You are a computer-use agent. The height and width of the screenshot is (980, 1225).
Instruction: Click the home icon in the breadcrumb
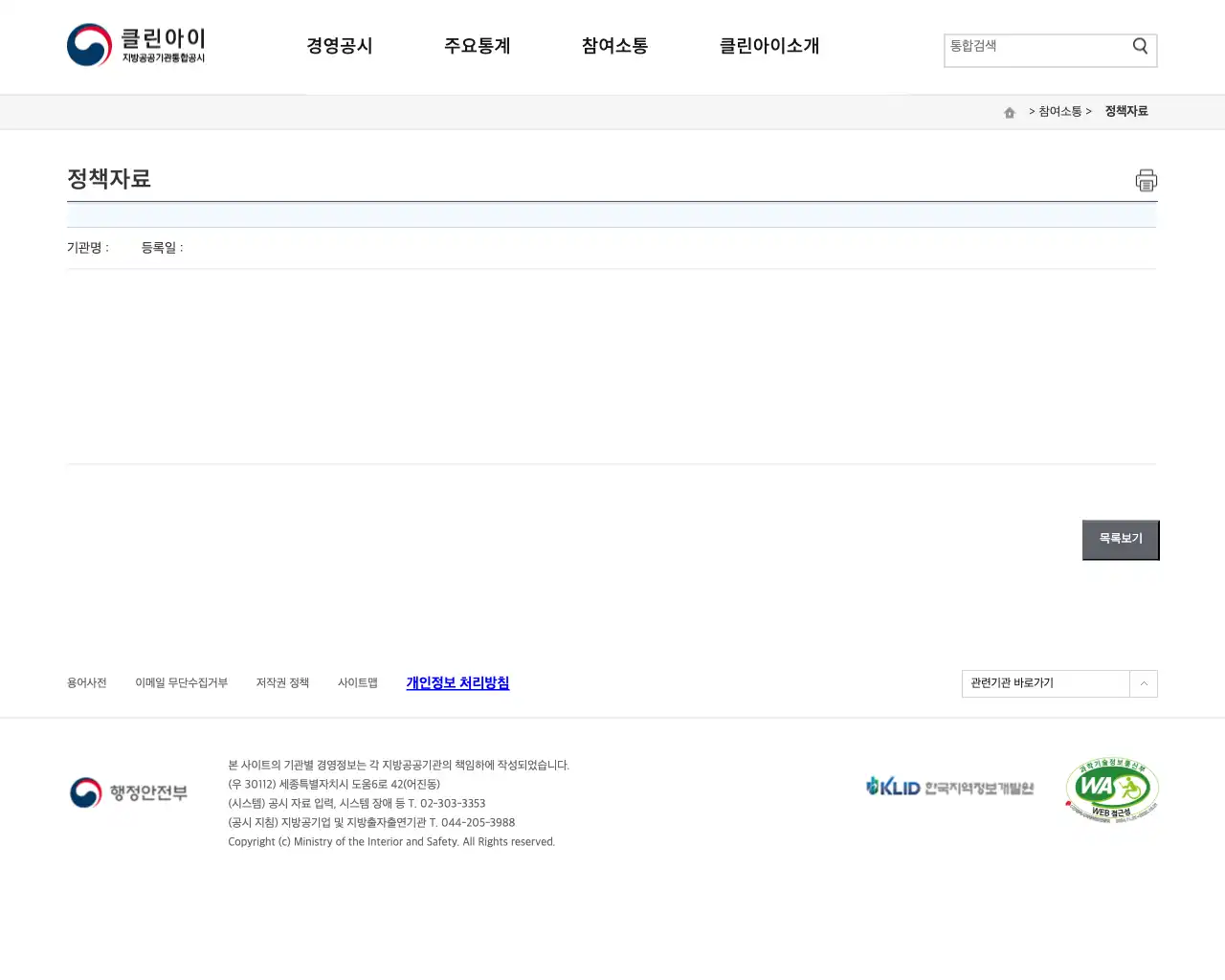pos(1009,112)
